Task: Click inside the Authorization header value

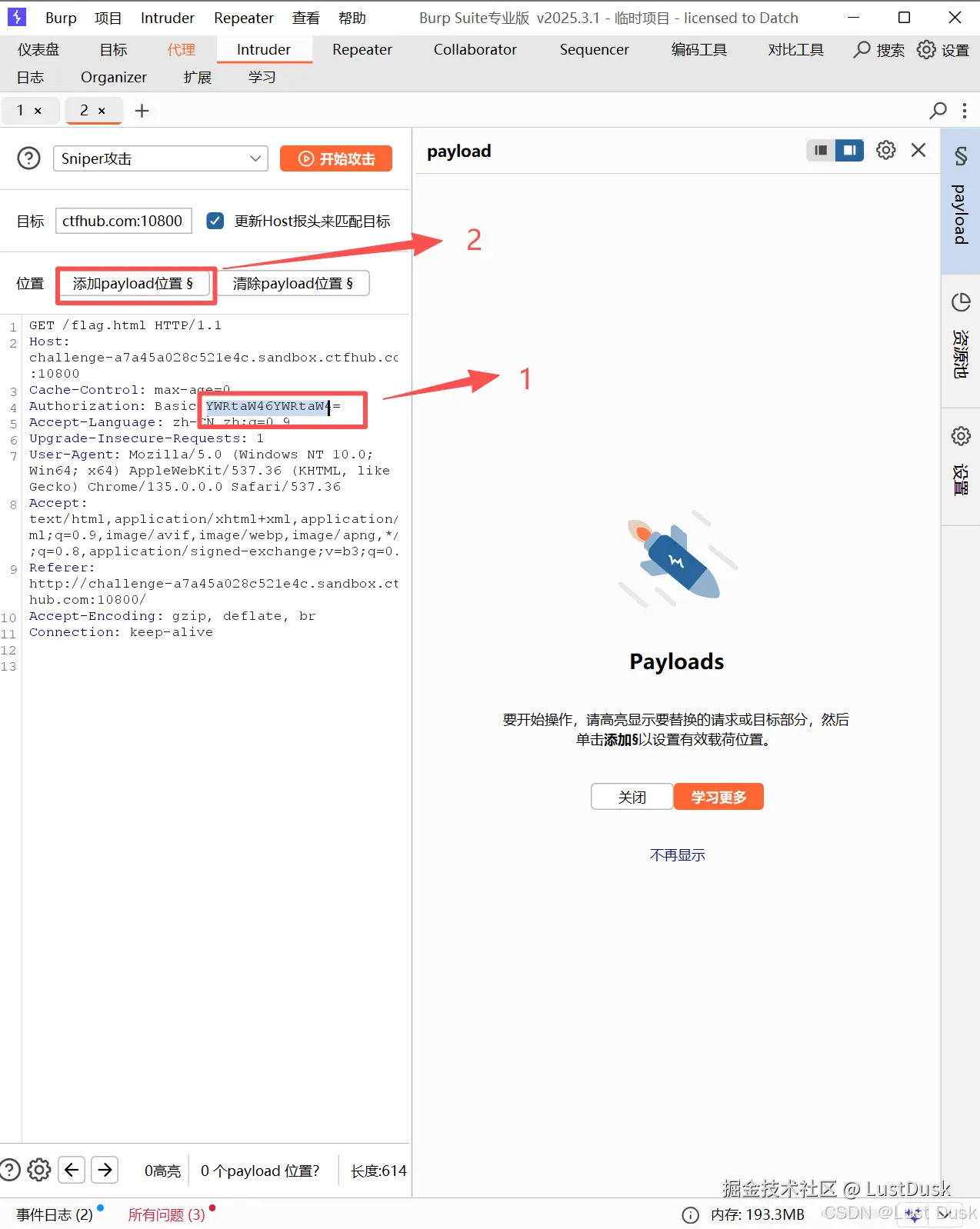Action: (x=272, y=406)
